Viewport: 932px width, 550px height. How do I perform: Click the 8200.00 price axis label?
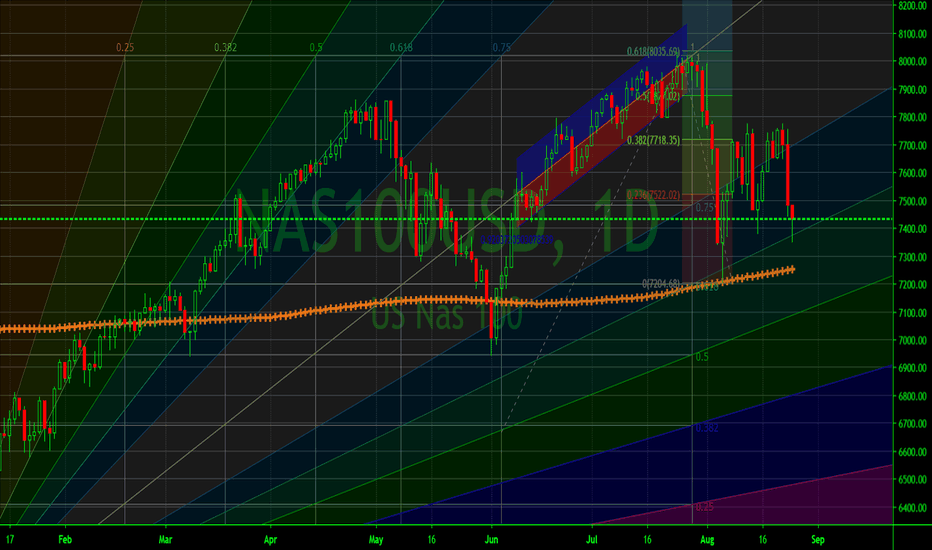(x=912, y=5)
